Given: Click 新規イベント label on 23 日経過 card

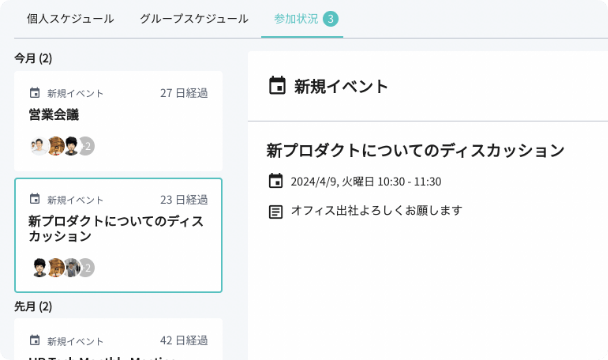Looking at the screenshot, I should point(75,200).
